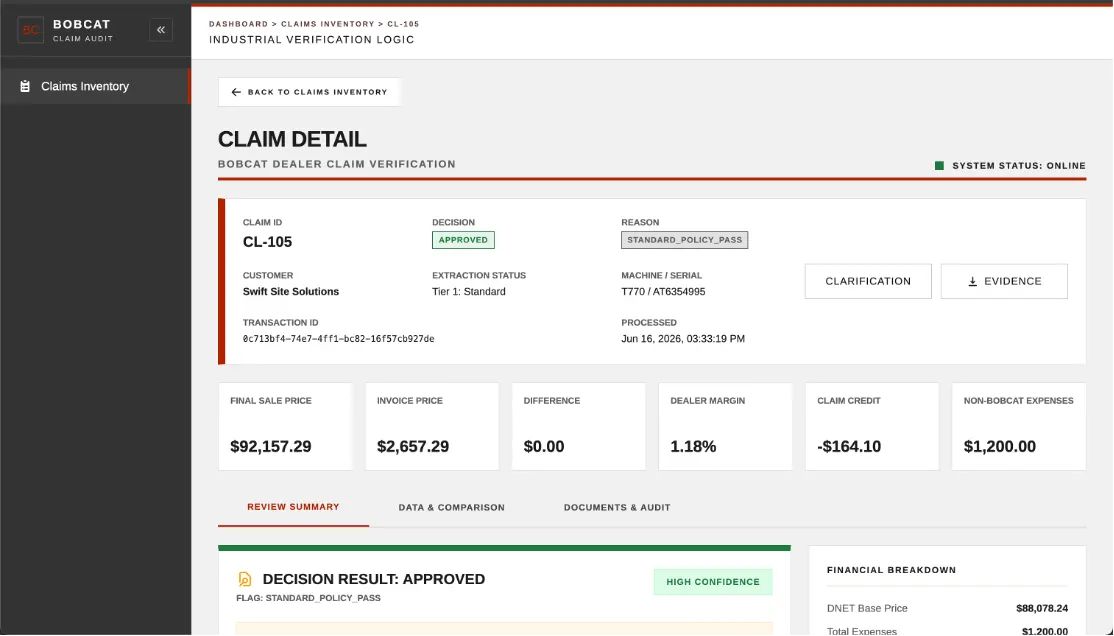
Task: Click the System Status: Online text
Action: 1019,166
